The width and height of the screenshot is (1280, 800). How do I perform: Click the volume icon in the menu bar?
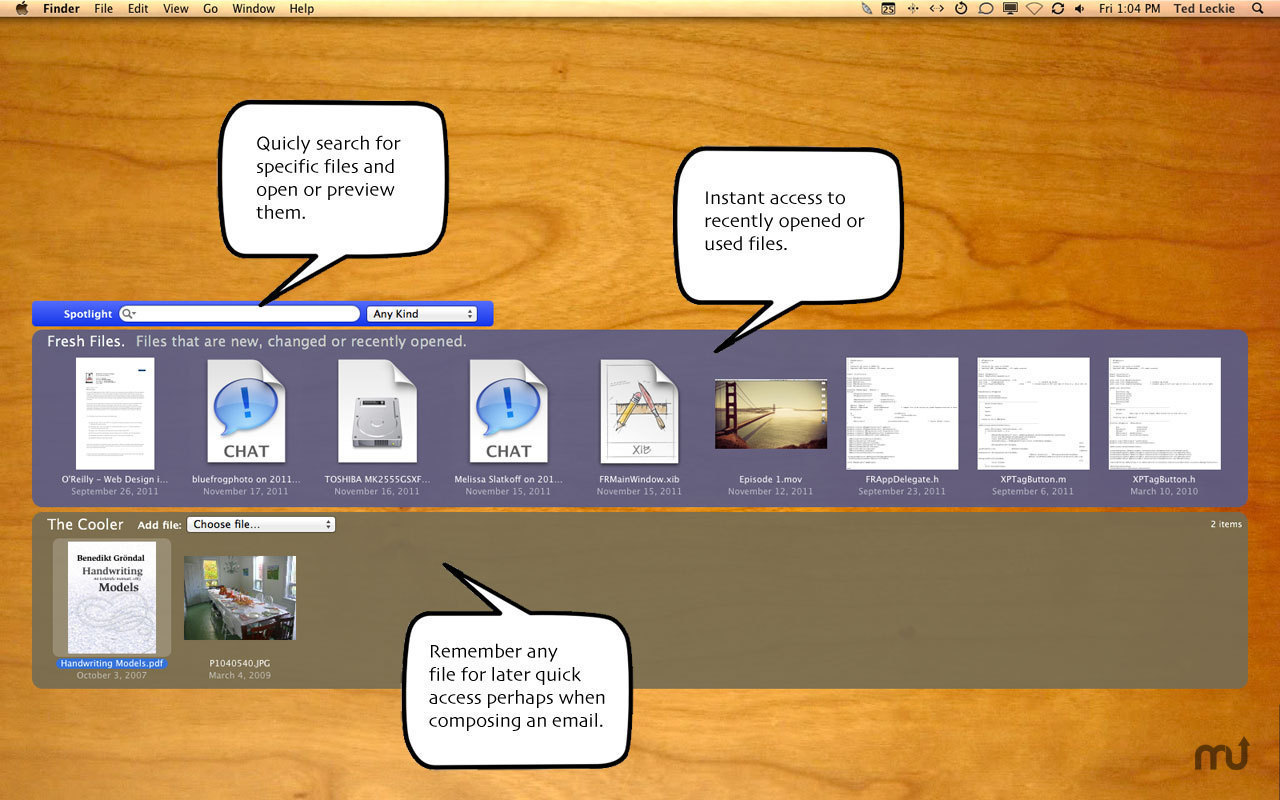click(1079, 9)
